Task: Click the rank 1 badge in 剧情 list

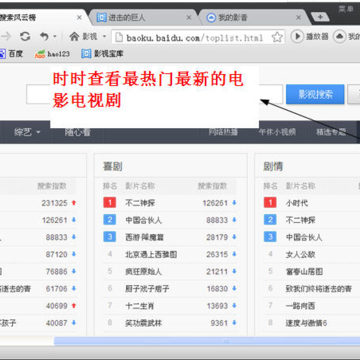Action: pyautogui.click(x=270, y=203)
